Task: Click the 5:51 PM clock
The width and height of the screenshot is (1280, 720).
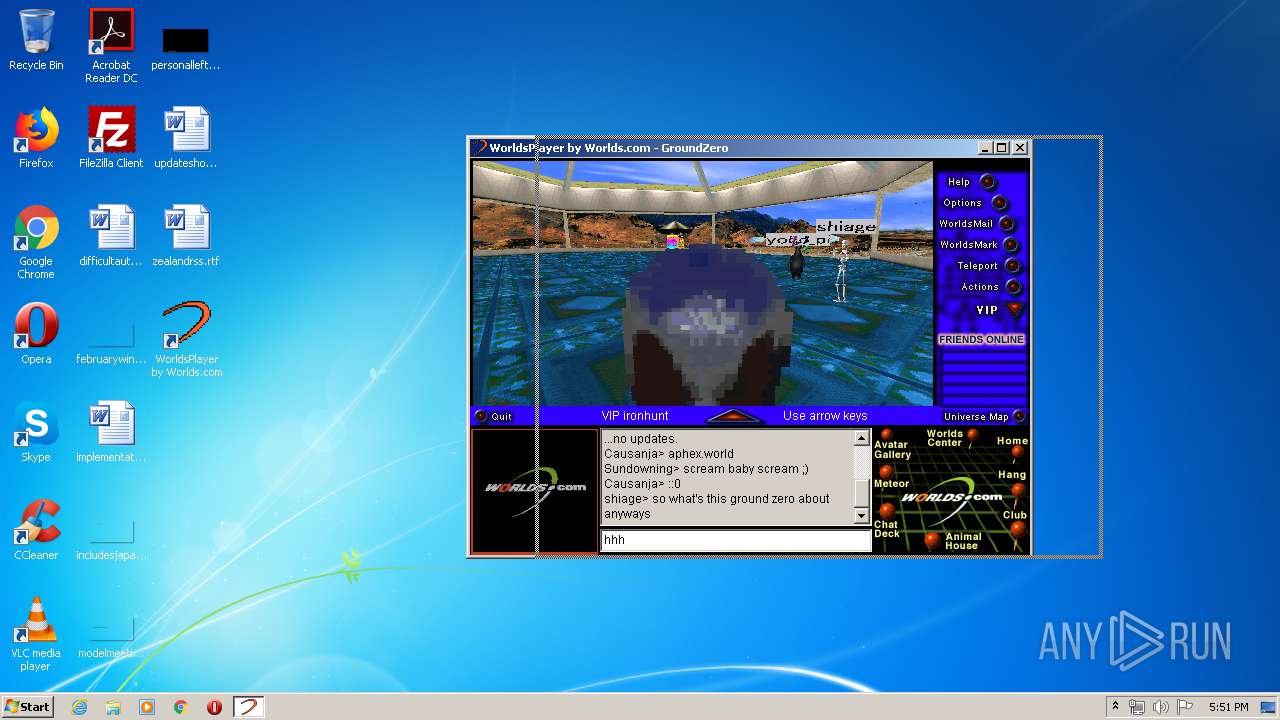Action: [1228, 707]
